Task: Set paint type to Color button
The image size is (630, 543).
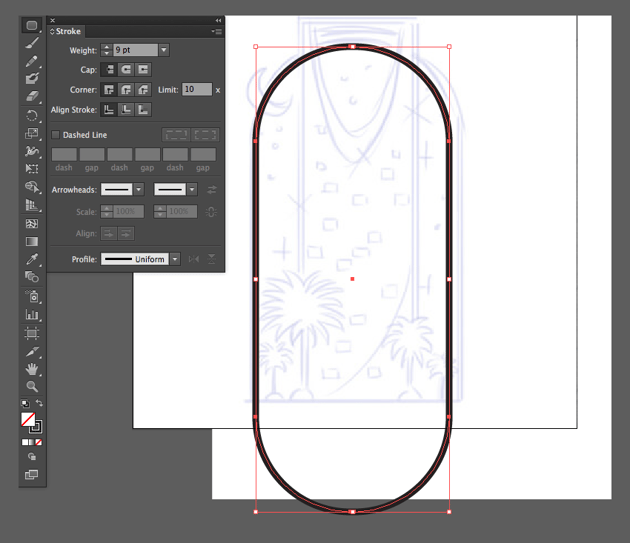Action: [25, 442]
